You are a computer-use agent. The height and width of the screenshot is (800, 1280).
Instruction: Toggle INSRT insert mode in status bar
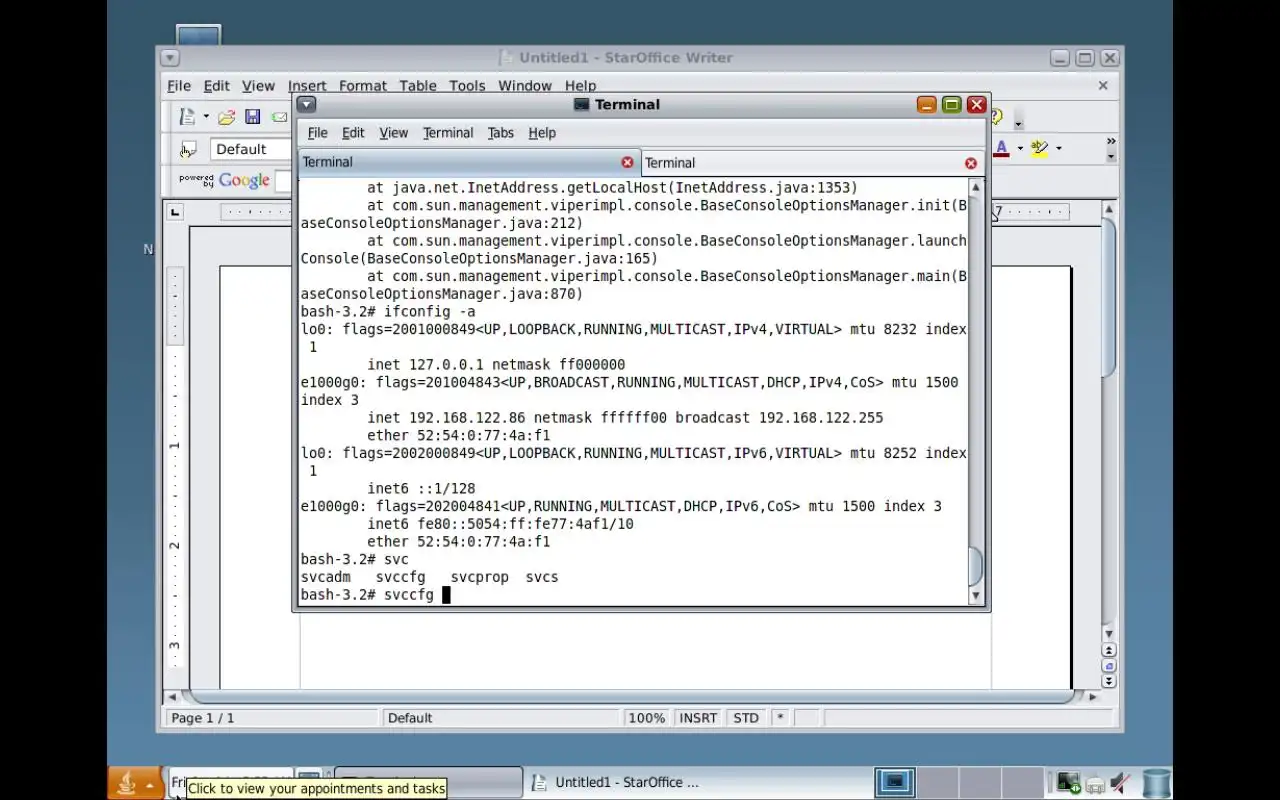(x=698, y=718)
